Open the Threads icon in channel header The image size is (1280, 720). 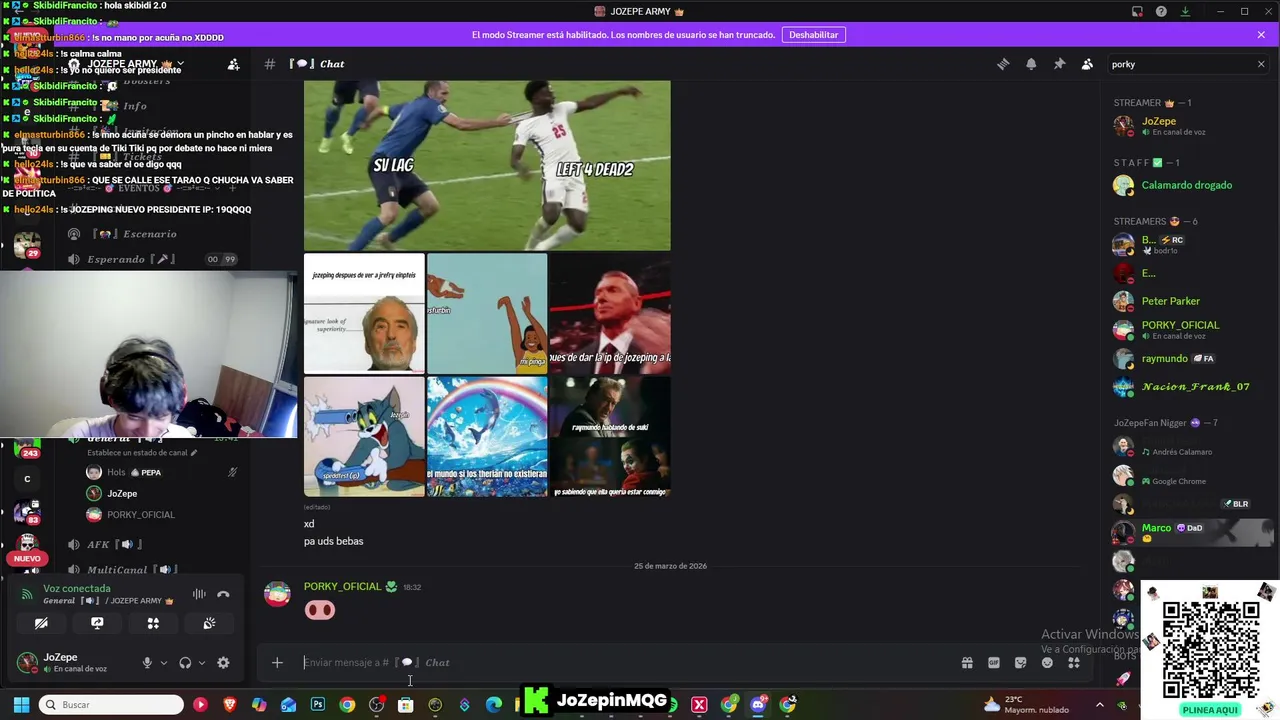tap(1003, 64)
